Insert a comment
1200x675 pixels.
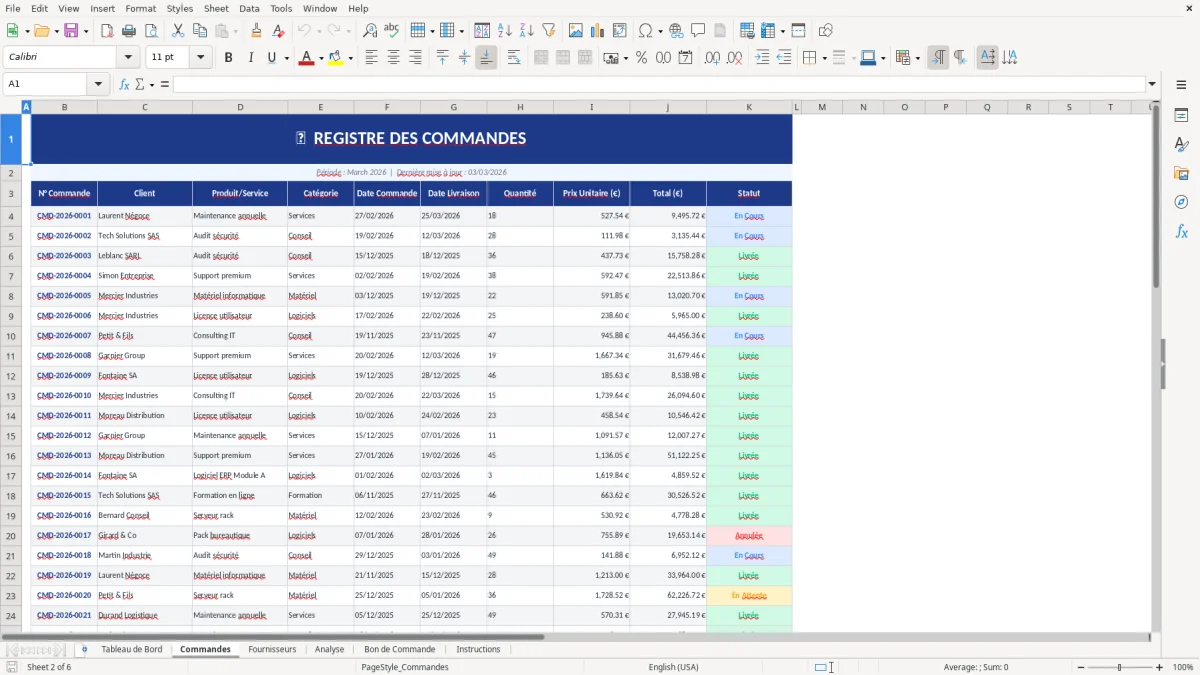[x=698, y=30]
